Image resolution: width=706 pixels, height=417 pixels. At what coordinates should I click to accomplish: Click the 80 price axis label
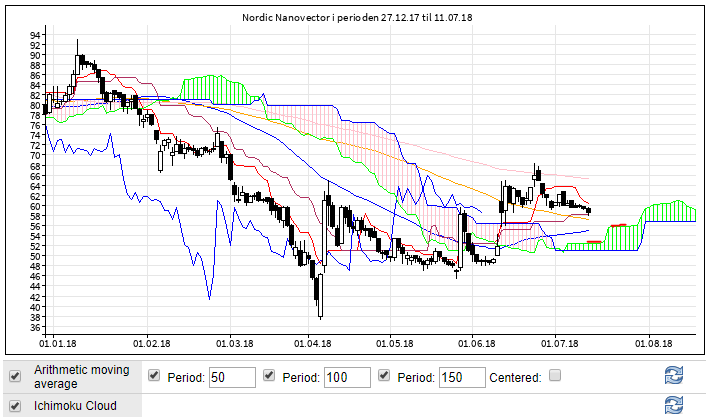coord(36,106)
